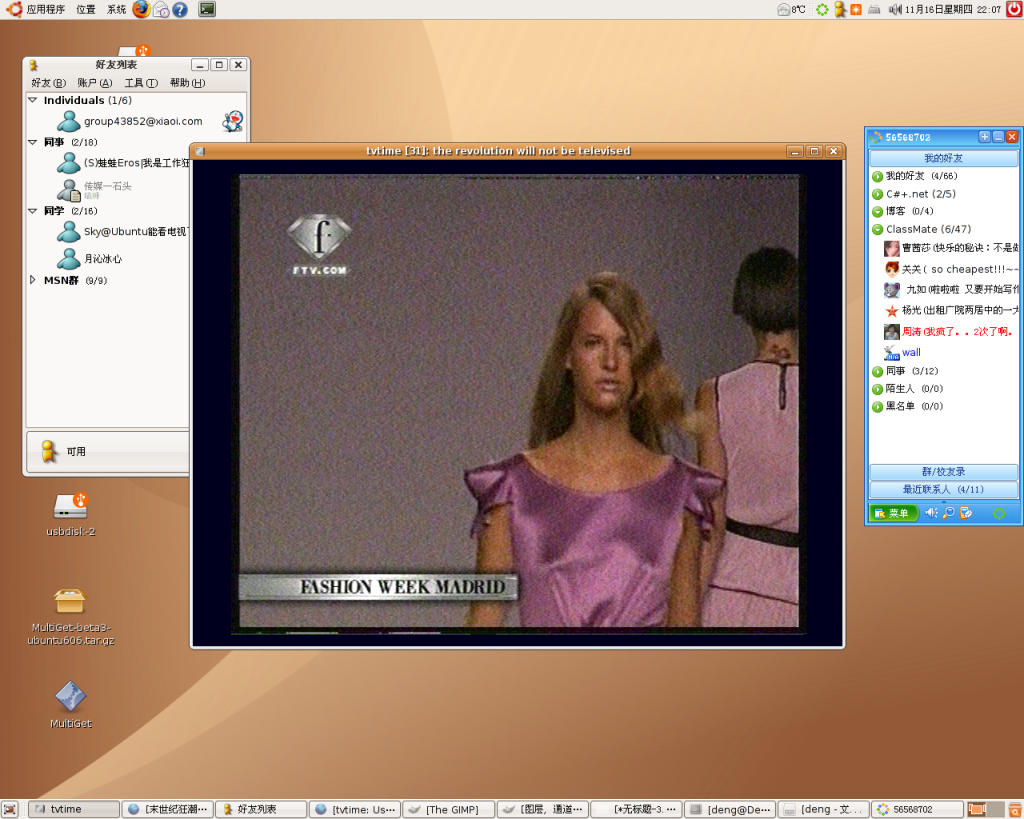Switch workspace using the bottom panel pager
This screenshot has width=1024, height=819.
pyautogui.click(x=985, y=809)
